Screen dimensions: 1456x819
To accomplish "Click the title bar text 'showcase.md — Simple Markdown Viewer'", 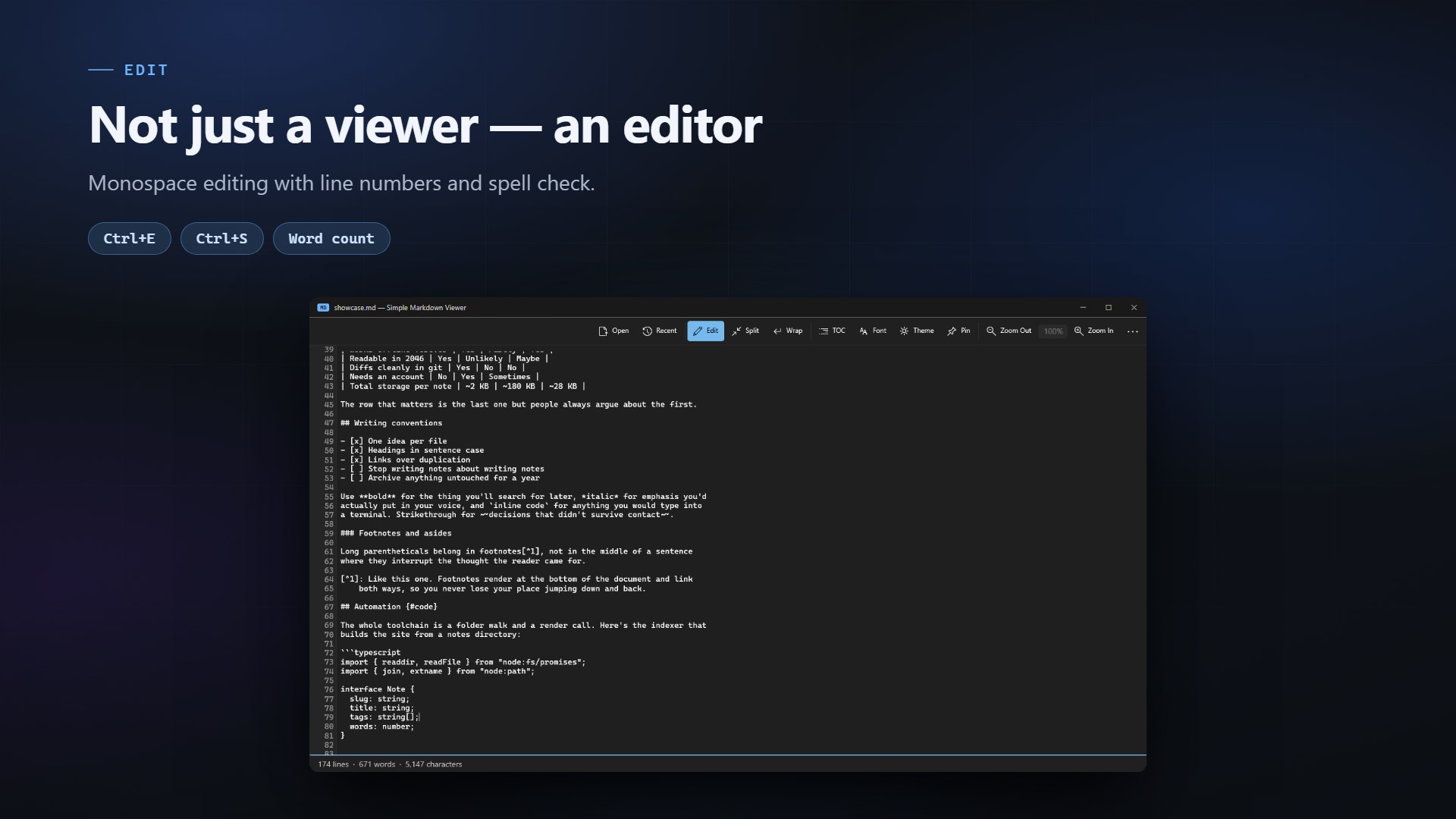I will (x=400, y=308).
